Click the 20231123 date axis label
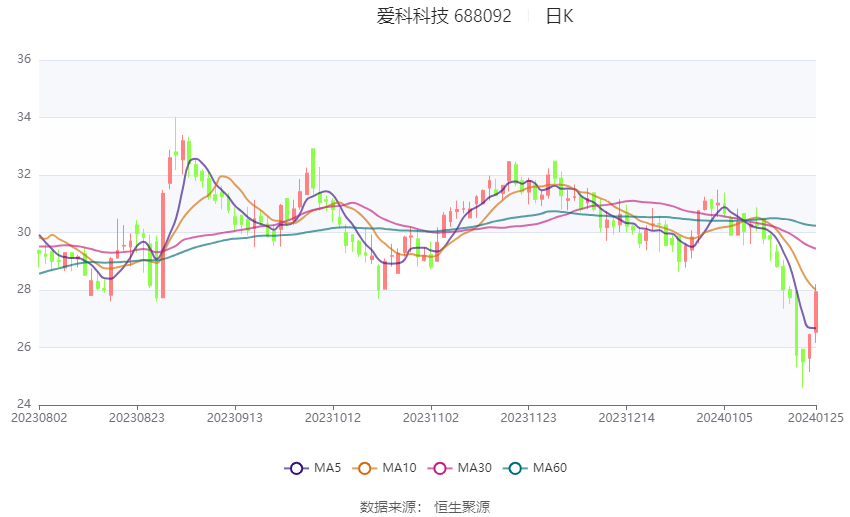This screenshot has height=517, width=850. click(x=529, y=418)
